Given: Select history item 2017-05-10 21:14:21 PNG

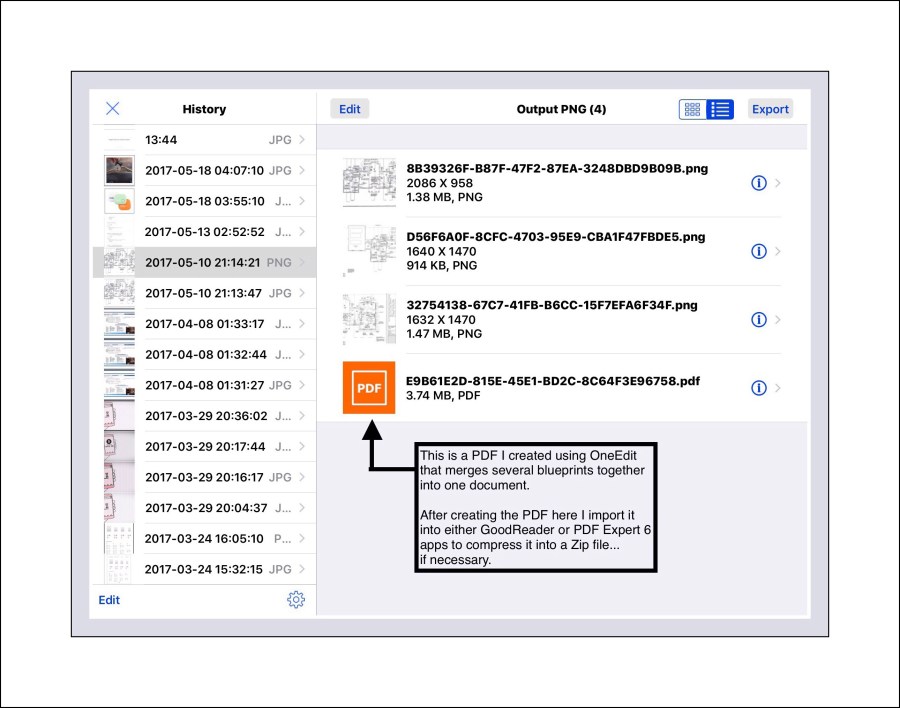Looking at the screenshot, I should point(204,263).
